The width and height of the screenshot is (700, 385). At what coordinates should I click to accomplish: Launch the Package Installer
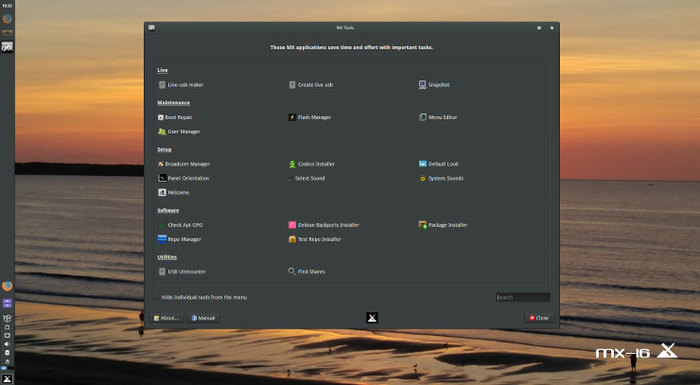pyautogui.click(x=443, y=225)
